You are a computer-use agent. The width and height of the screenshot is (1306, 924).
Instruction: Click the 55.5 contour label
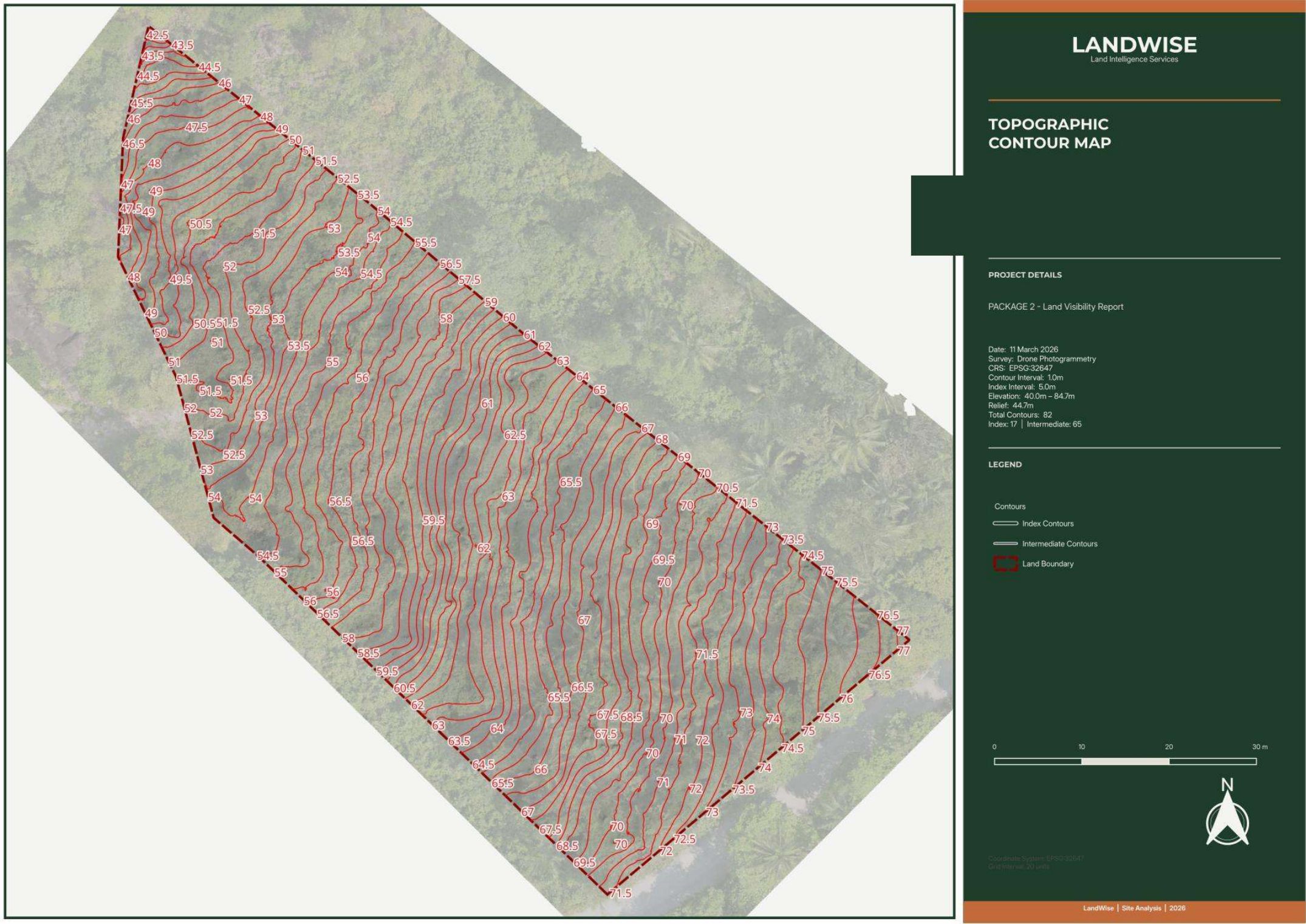(425, 242)
